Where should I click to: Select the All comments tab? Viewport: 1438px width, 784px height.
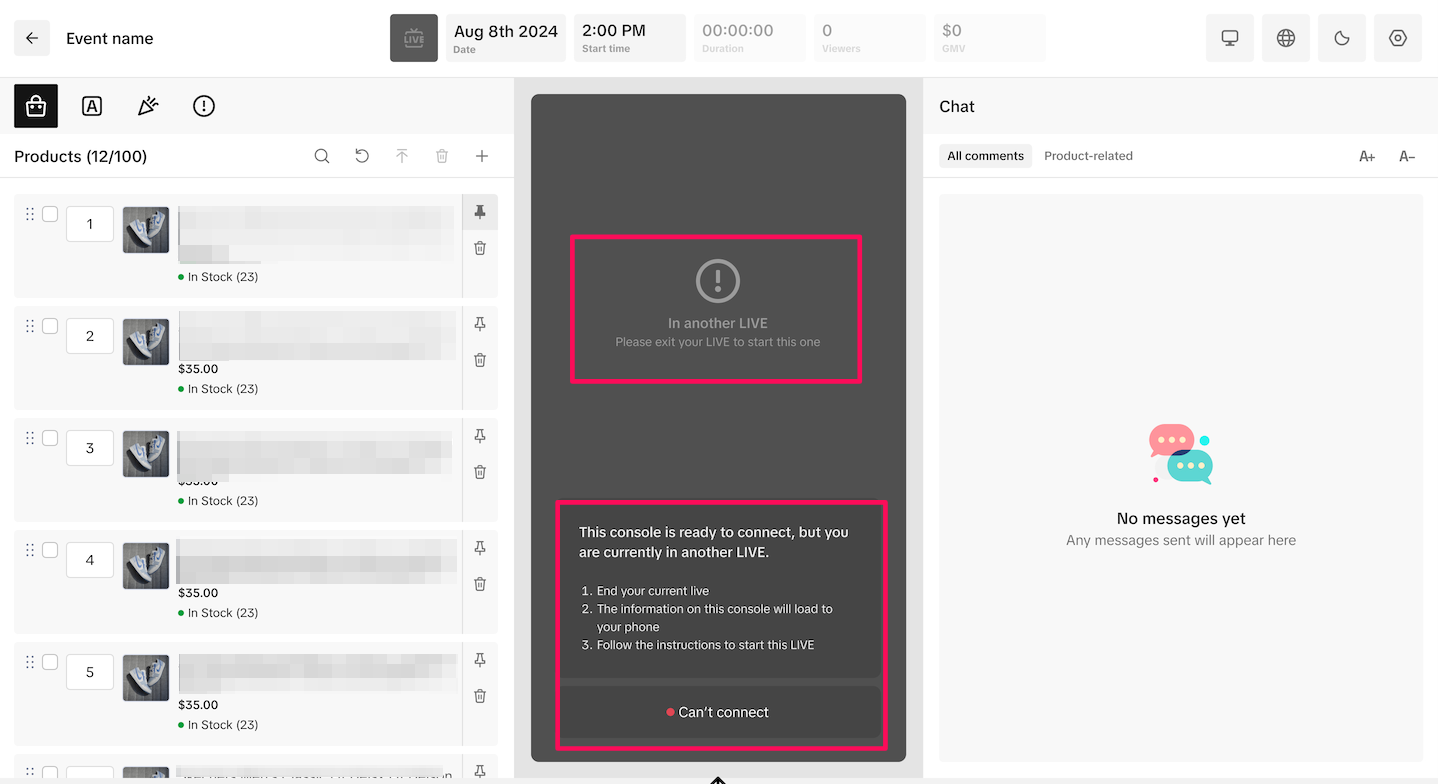pos(985,156)
